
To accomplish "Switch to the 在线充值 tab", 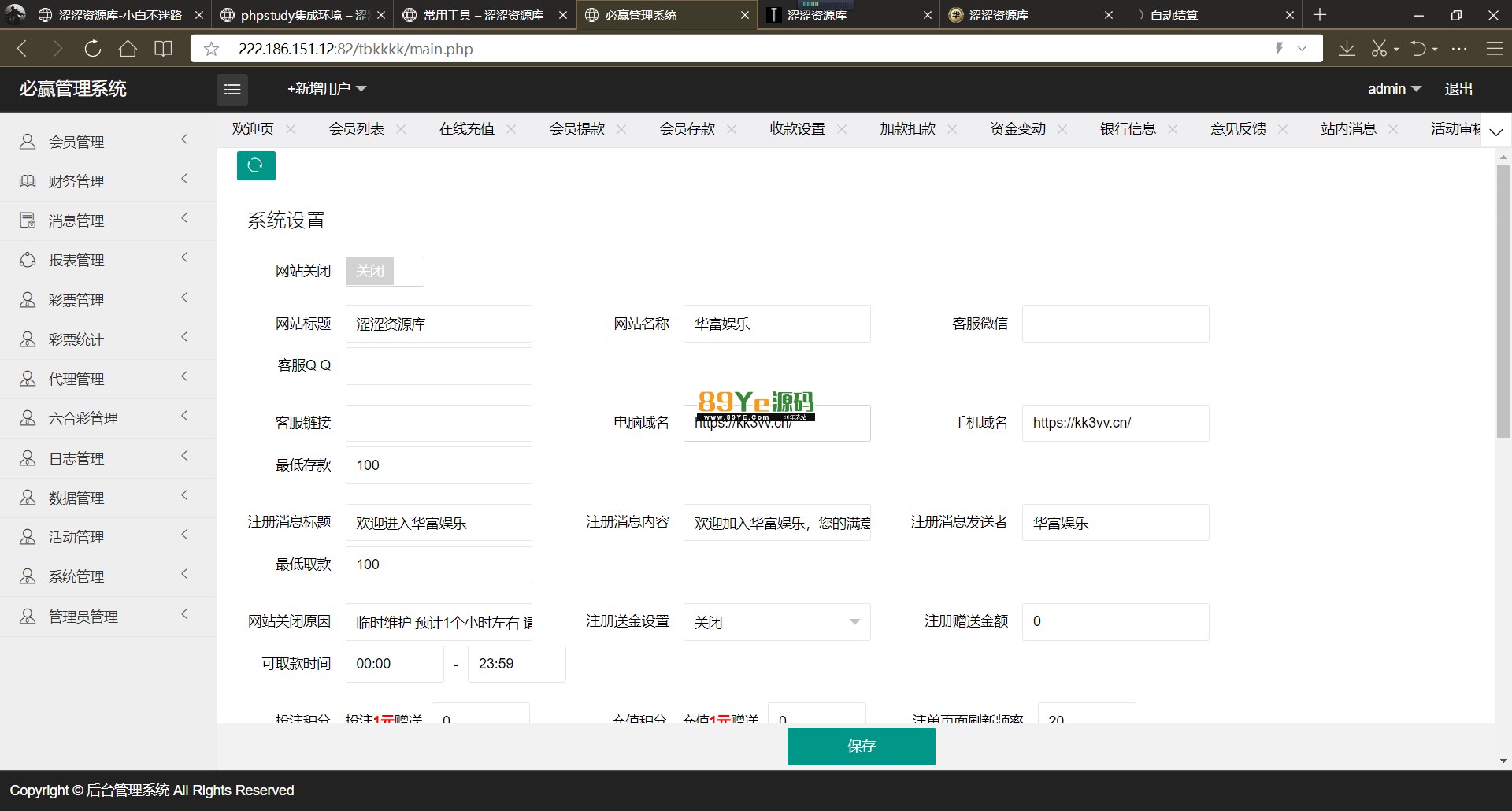I will [466, 129].
